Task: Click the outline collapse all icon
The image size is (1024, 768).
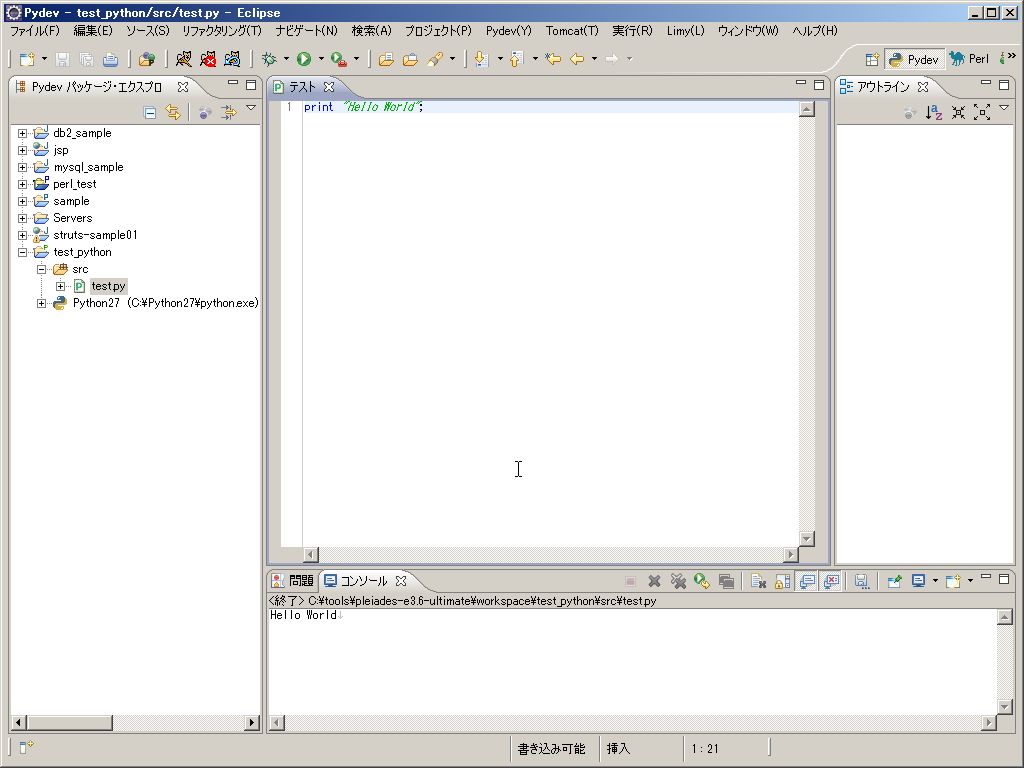Action: point(958,112)
